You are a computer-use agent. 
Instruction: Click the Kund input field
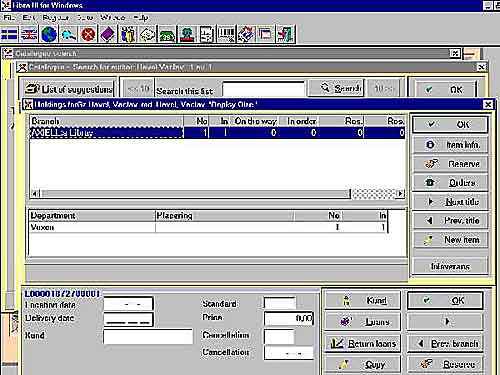[x=148, y=336]
